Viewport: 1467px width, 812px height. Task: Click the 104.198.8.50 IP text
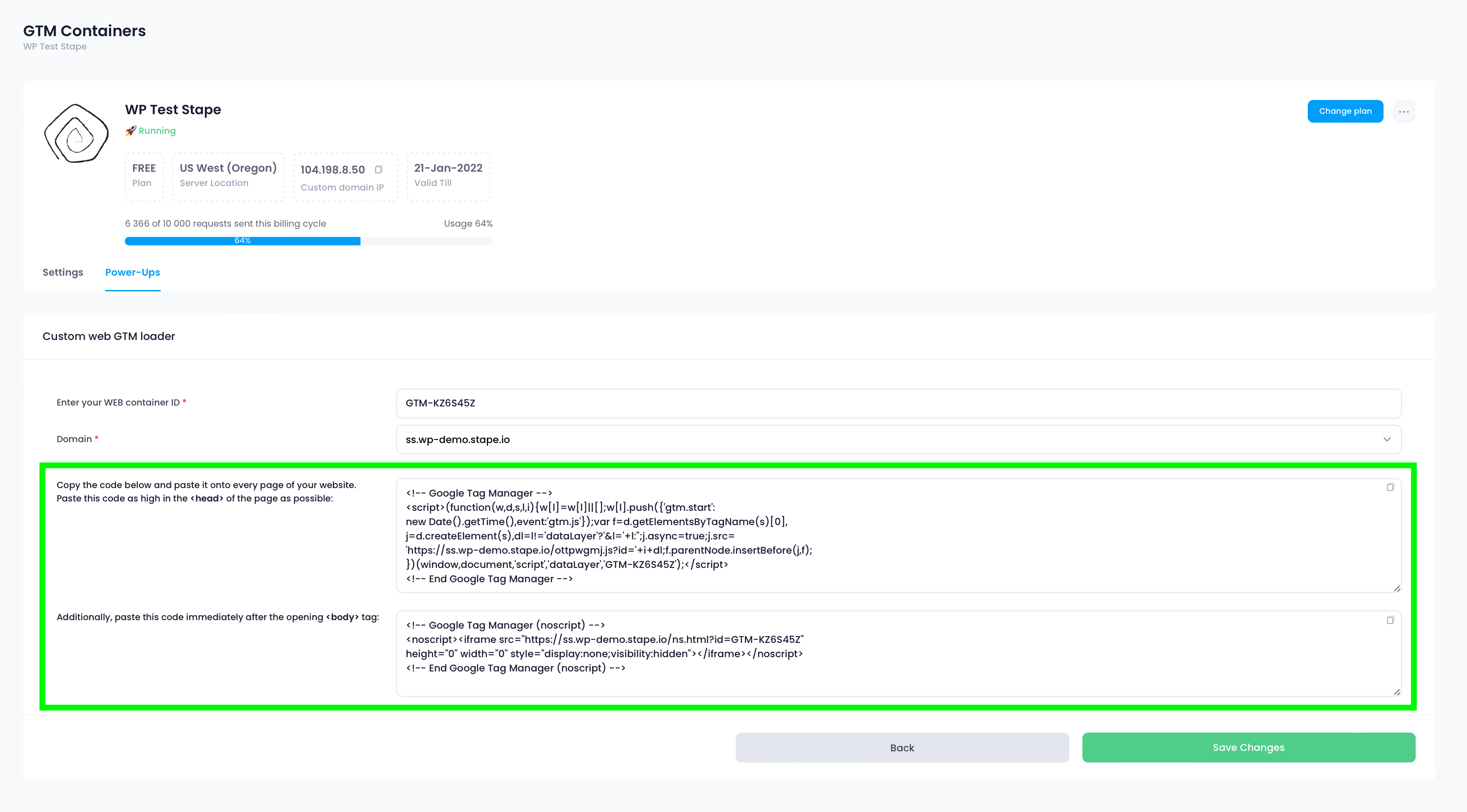coord(332,170)
